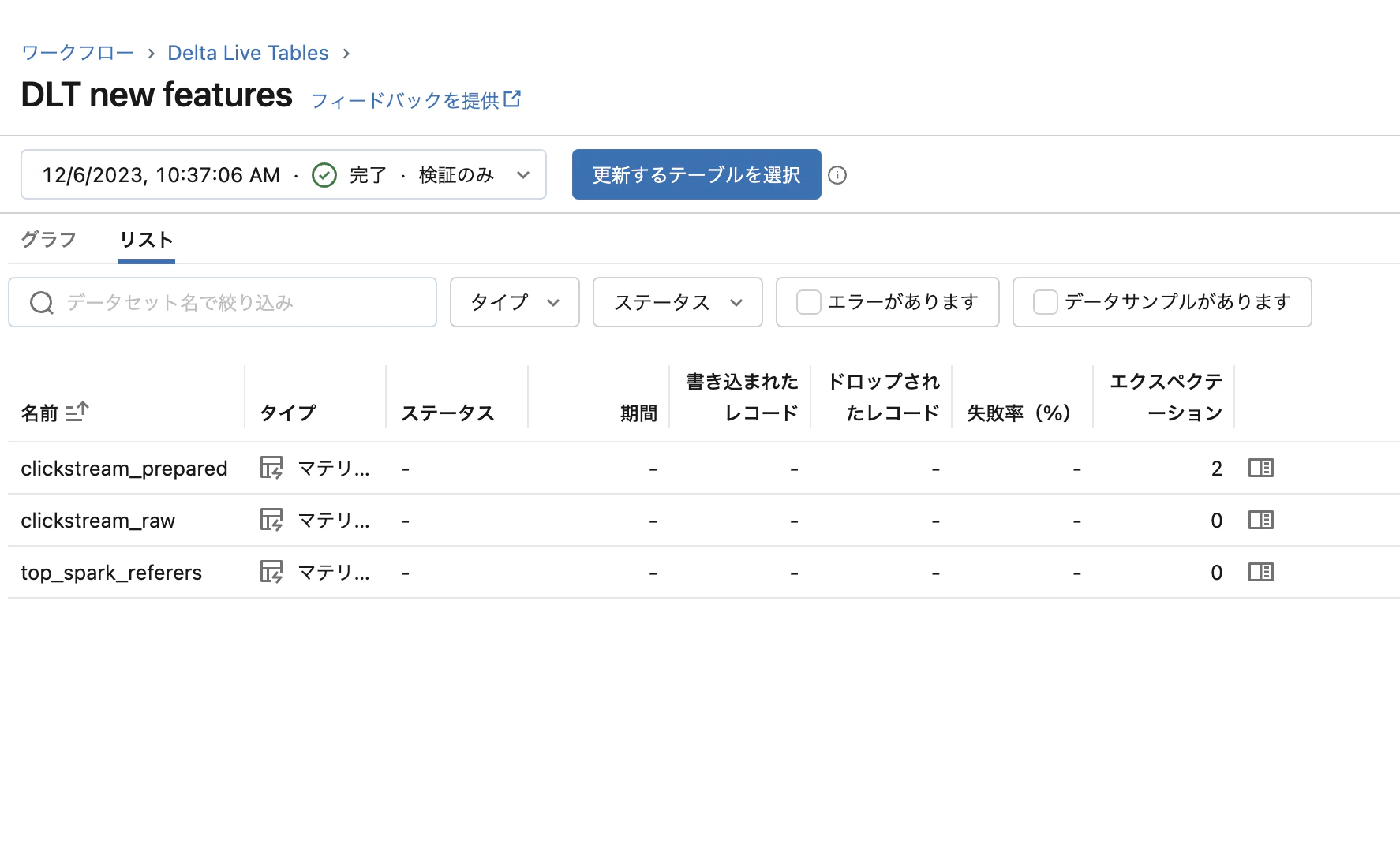The image size is (1400, 855).
Task: Check the データサンプルがあります checkbox
Action: pyautogui.click(x=1045, y=301)
